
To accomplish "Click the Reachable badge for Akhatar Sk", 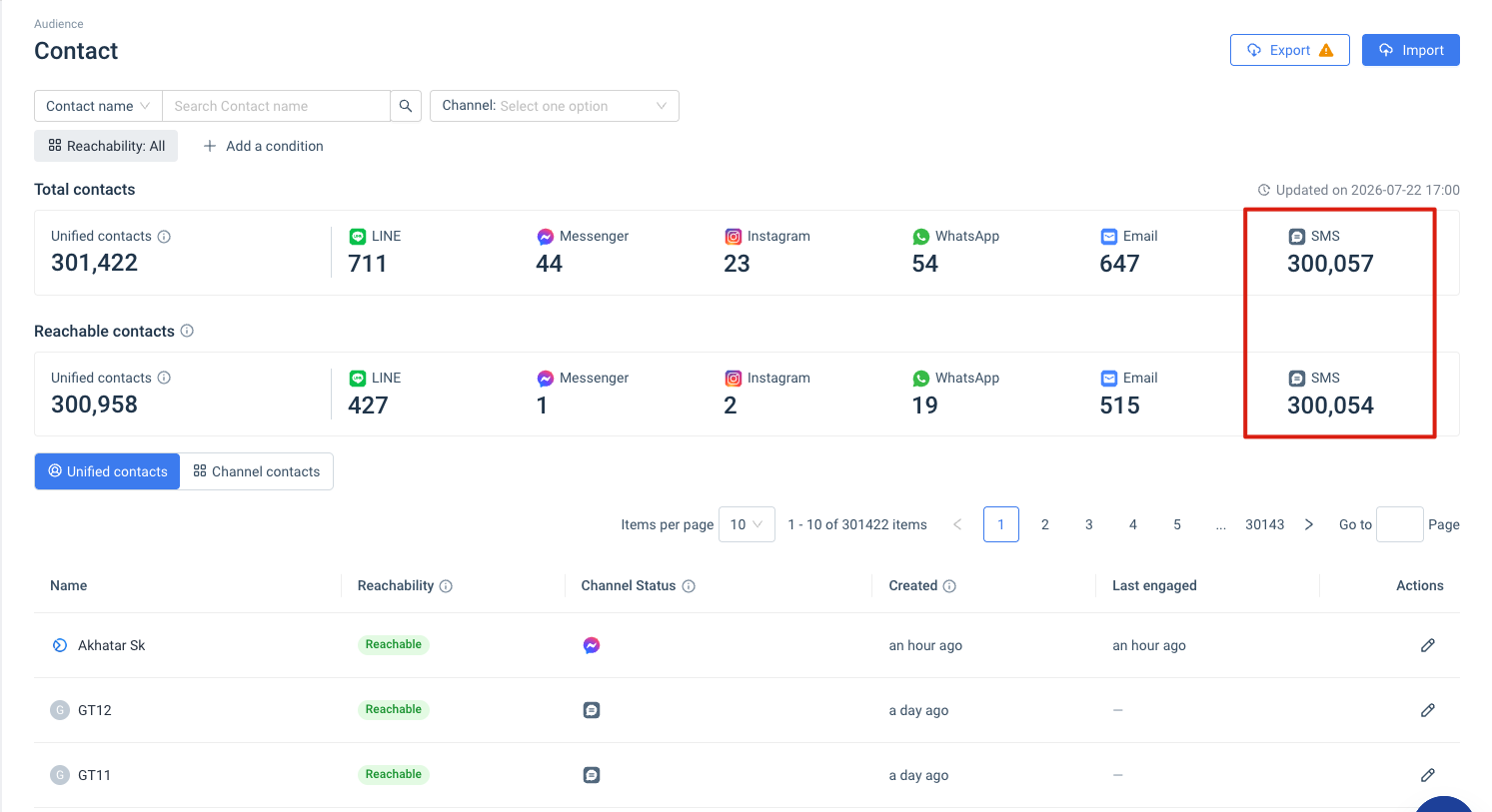I will click(394, 645).
